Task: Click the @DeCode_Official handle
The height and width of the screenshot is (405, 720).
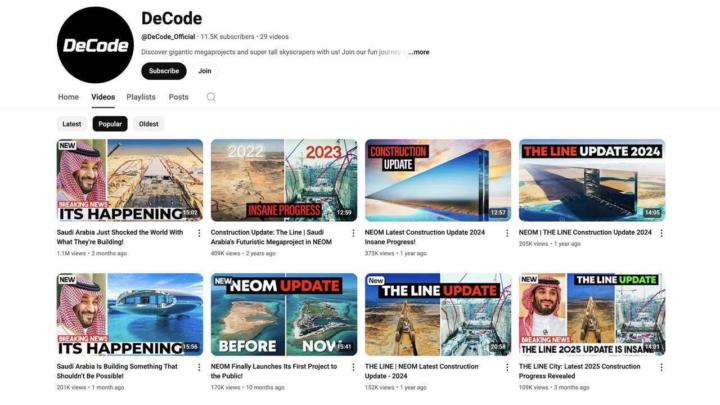Action: point(168,37)
